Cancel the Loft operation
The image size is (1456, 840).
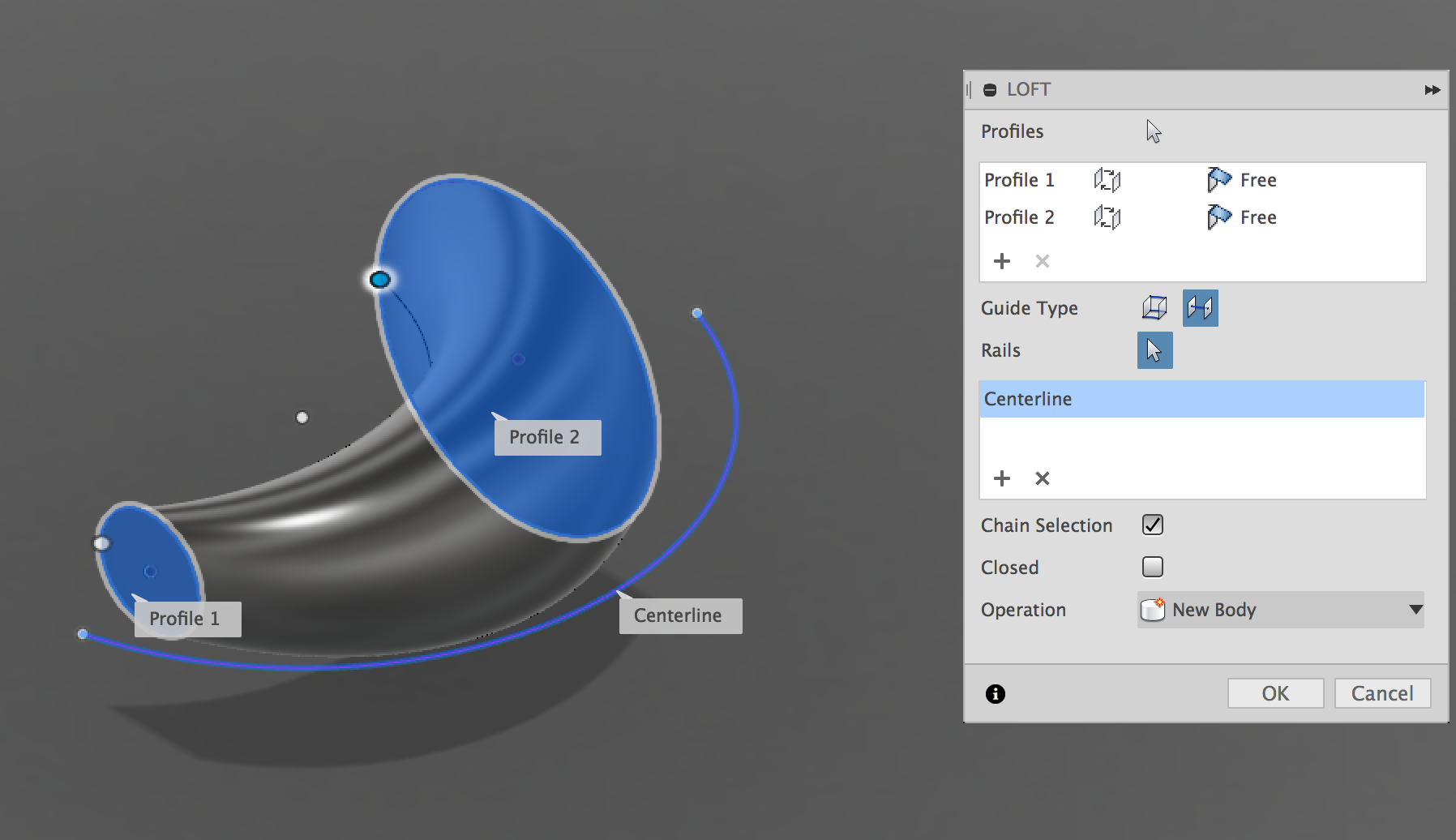(1381, 693)
